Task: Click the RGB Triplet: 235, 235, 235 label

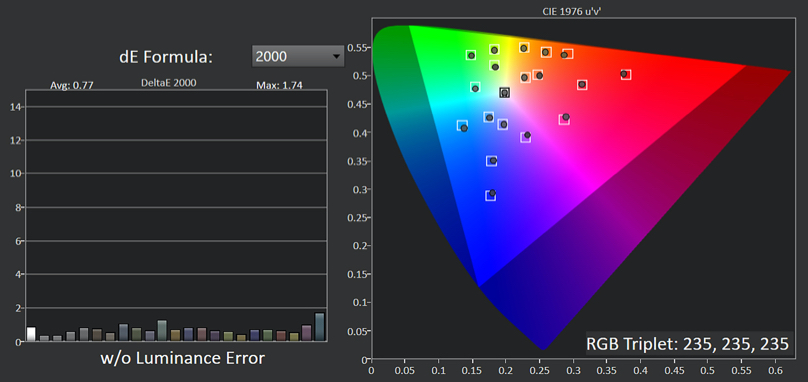Action: pos(688,343)
